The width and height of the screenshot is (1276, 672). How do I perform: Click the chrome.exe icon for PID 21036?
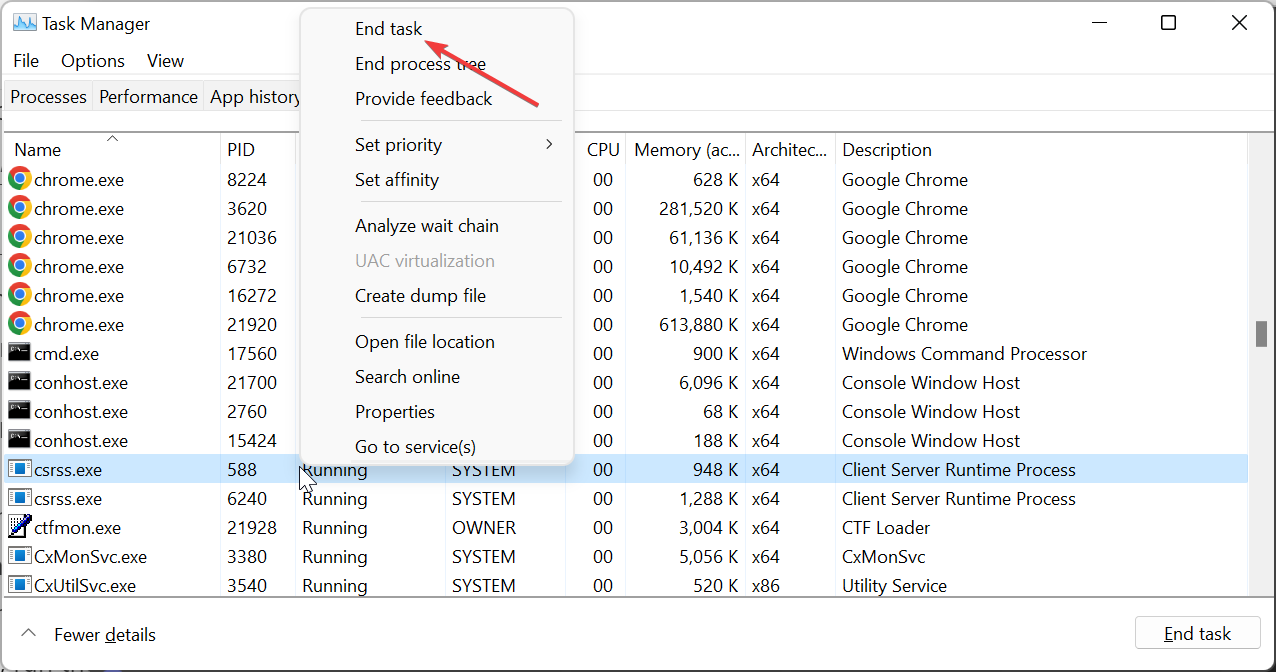point(20,238)
